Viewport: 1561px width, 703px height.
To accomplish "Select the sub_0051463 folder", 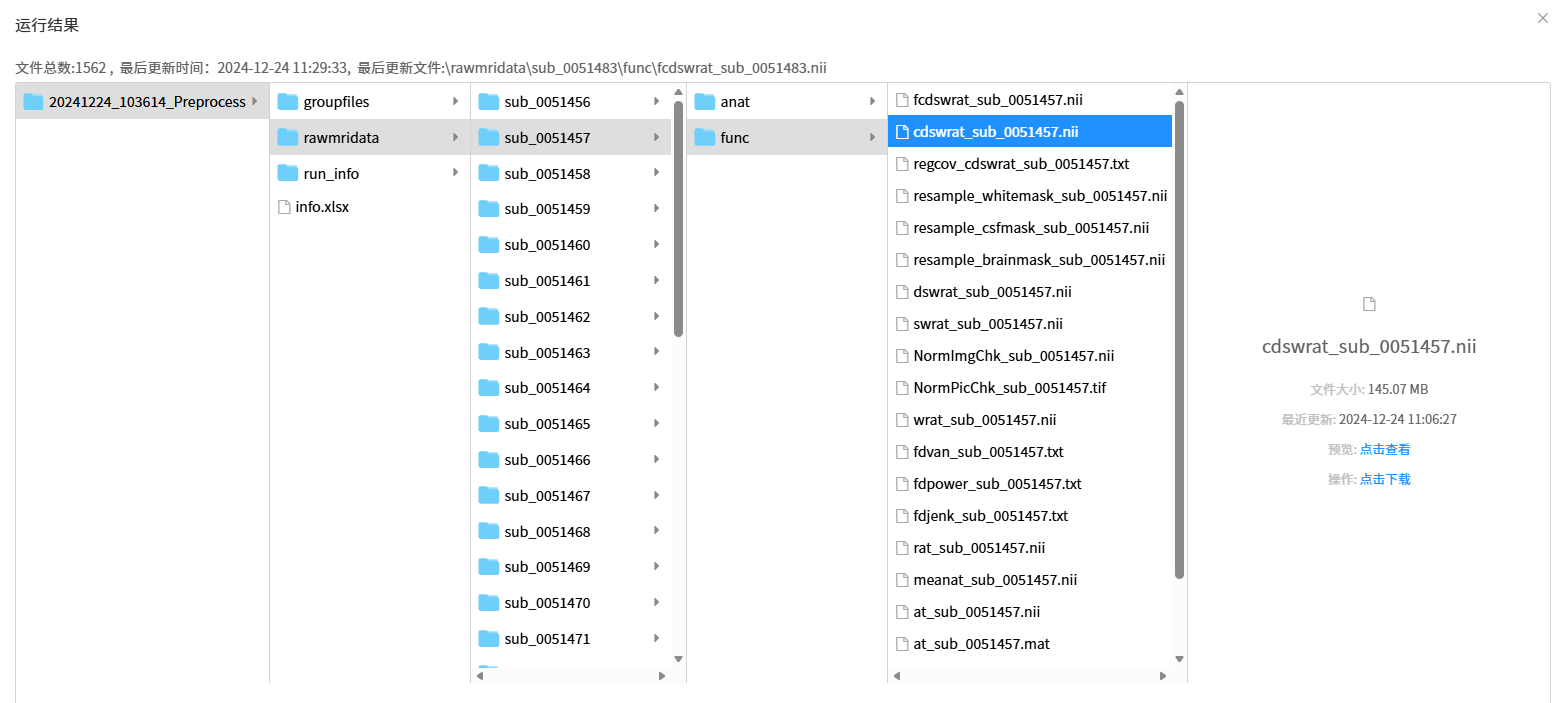I will tap(547, 353).
